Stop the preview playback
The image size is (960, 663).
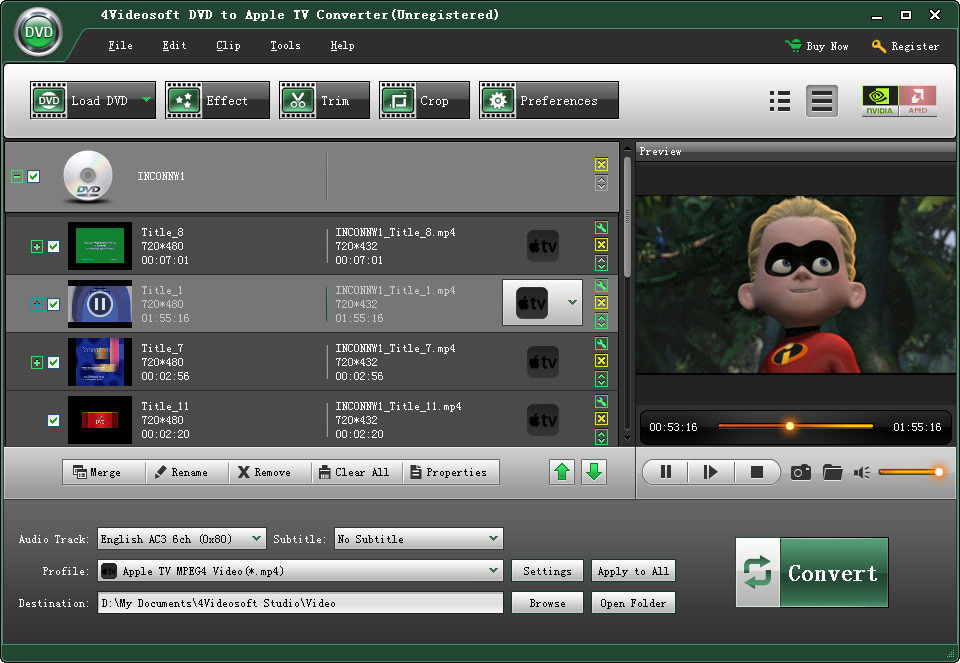(x=757, y=472)
